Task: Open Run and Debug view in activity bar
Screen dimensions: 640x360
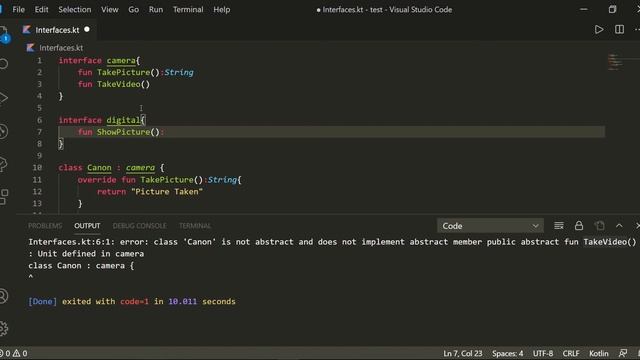Action: [x=4, y=98]
